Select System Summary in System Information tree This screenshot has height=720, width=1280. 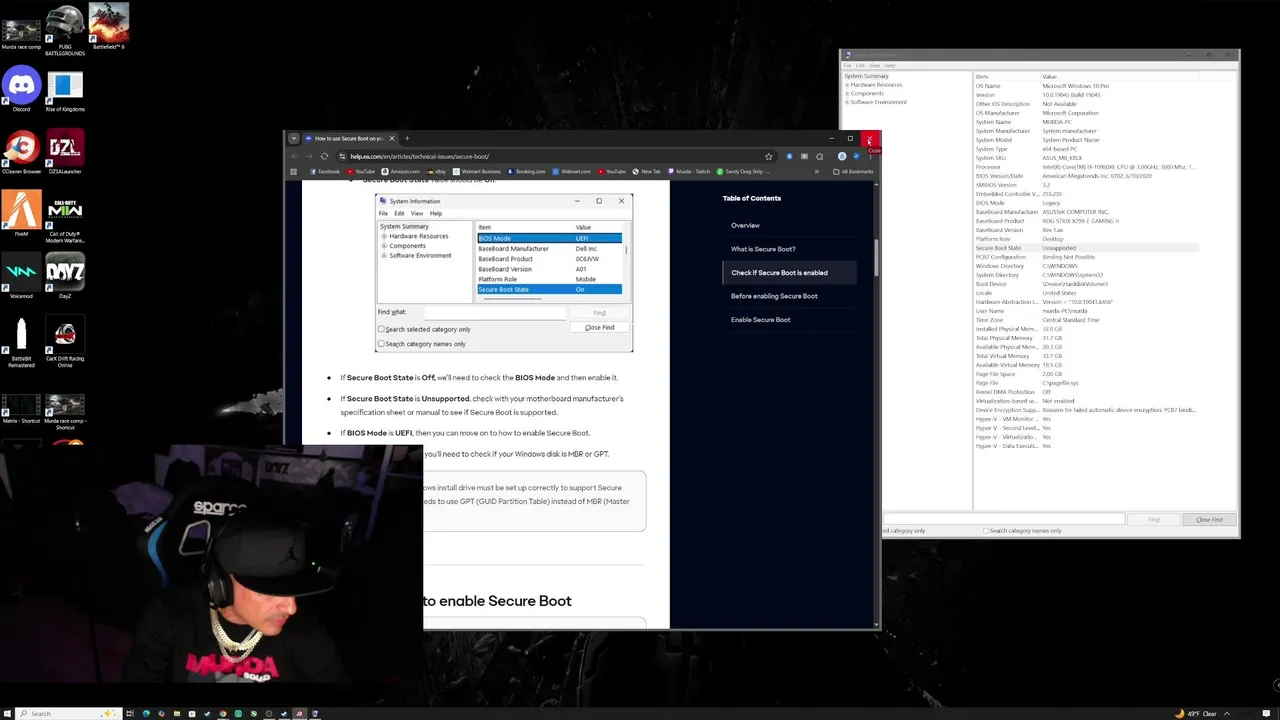pos(866,76)
